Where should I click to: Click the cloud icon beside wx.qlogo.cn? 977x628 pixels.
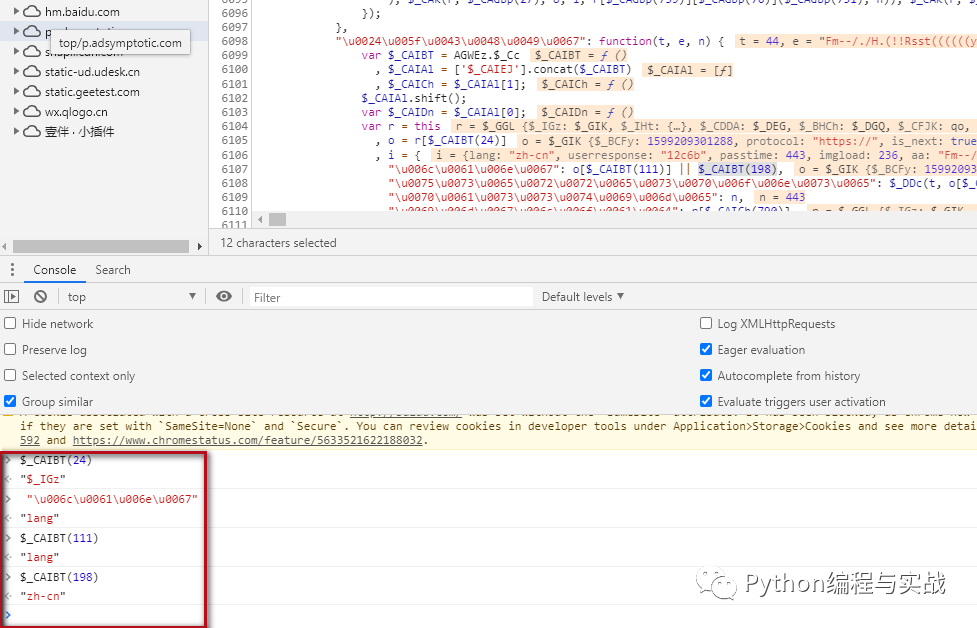pos(32,112)
